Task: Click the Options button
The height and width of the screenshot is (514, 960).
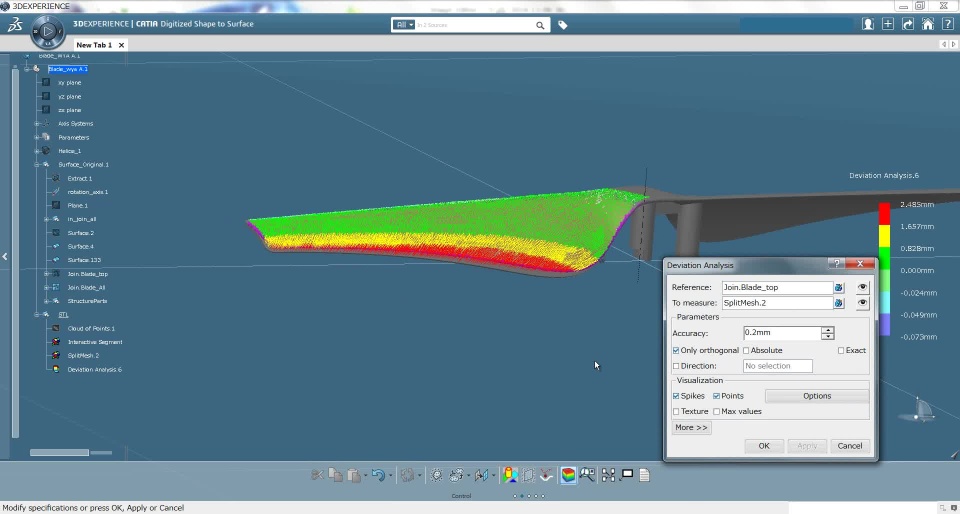Action: click(817, 396)
